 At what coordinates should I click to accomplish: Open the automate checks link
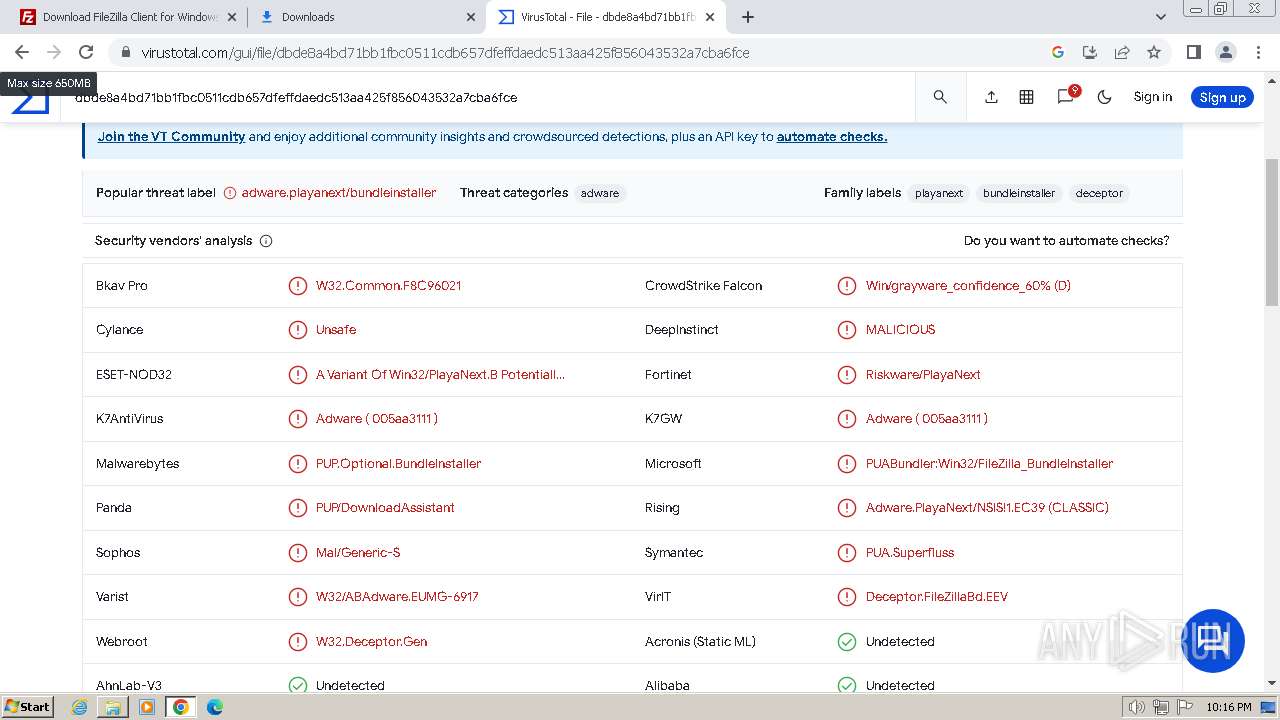point(832,137)
